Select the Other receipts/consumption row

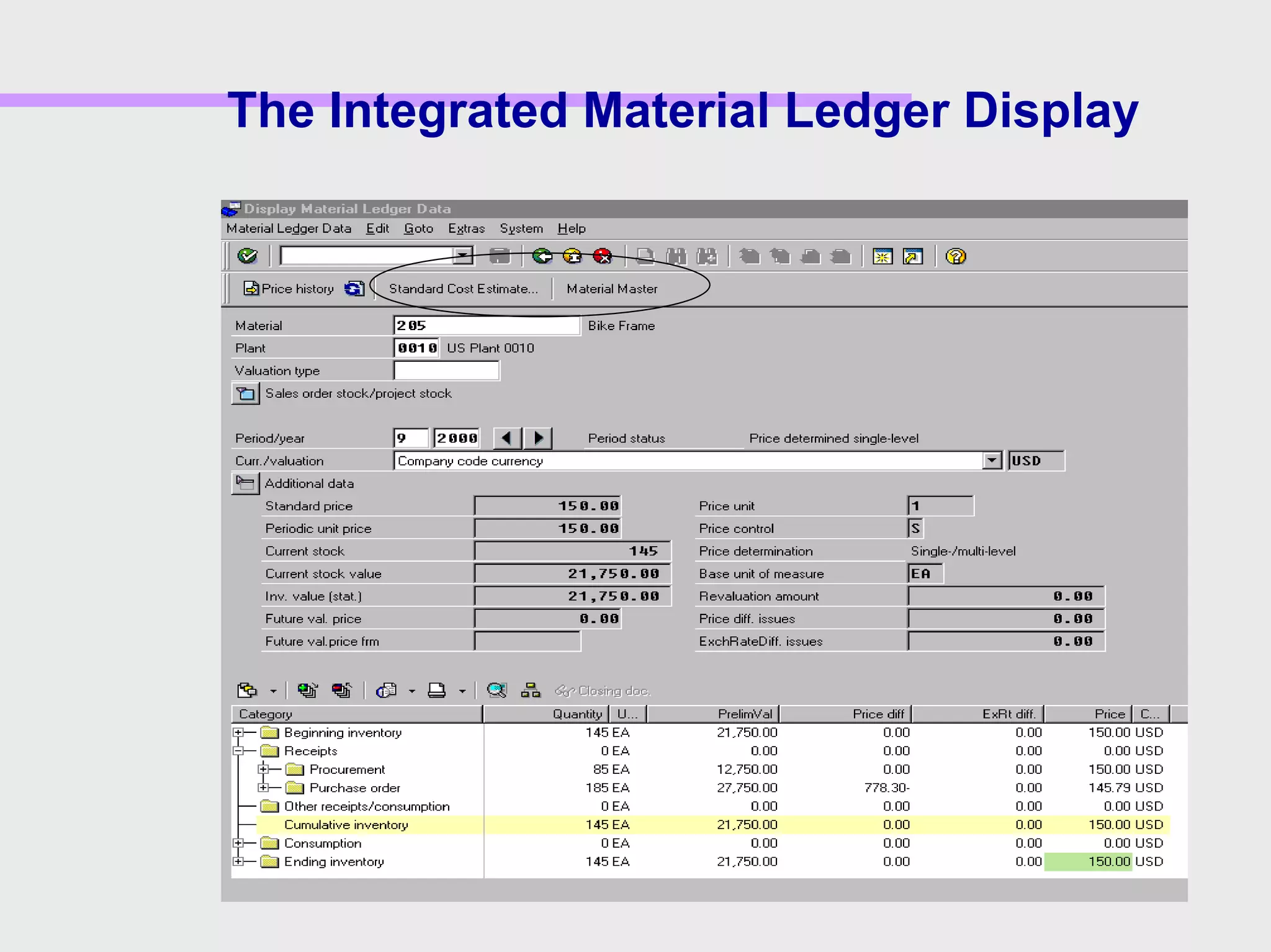[x=701, y=806]
